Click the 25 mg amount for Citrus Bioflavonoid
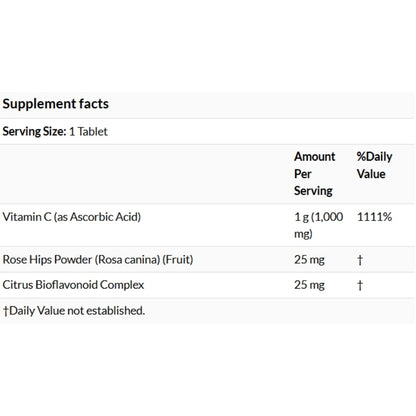The width and height of the screenshot is (416, 416). pos(309,285)
